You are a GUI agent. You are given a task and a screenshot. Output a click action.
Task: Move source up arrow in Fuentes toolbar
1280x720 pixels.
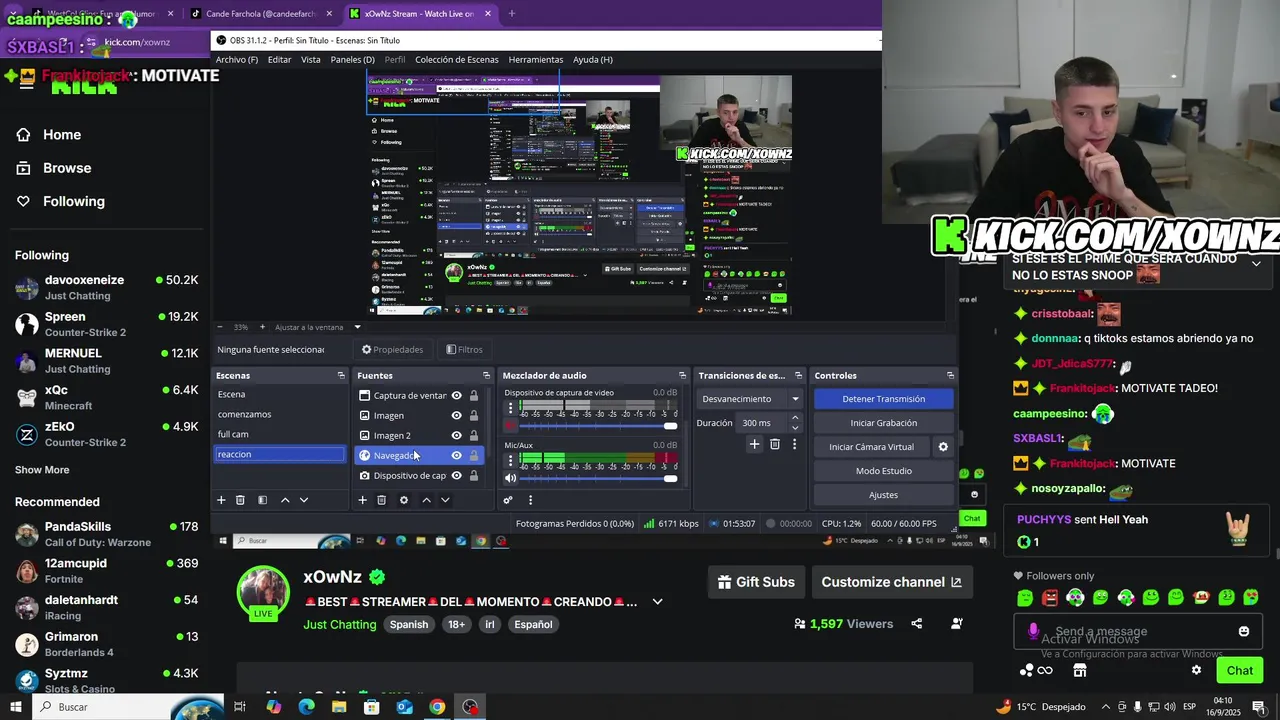[426, 500]
